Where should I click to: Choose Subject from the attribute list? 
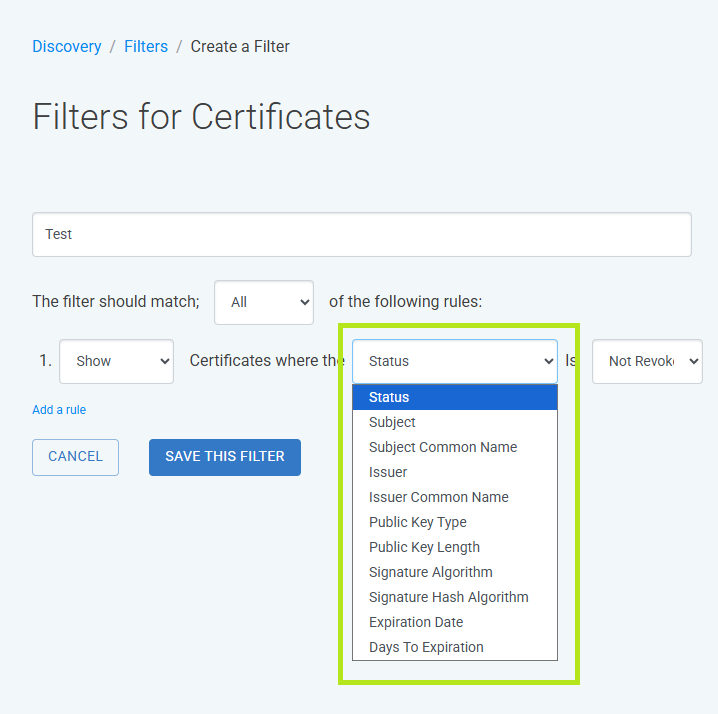tap(455, 422)
